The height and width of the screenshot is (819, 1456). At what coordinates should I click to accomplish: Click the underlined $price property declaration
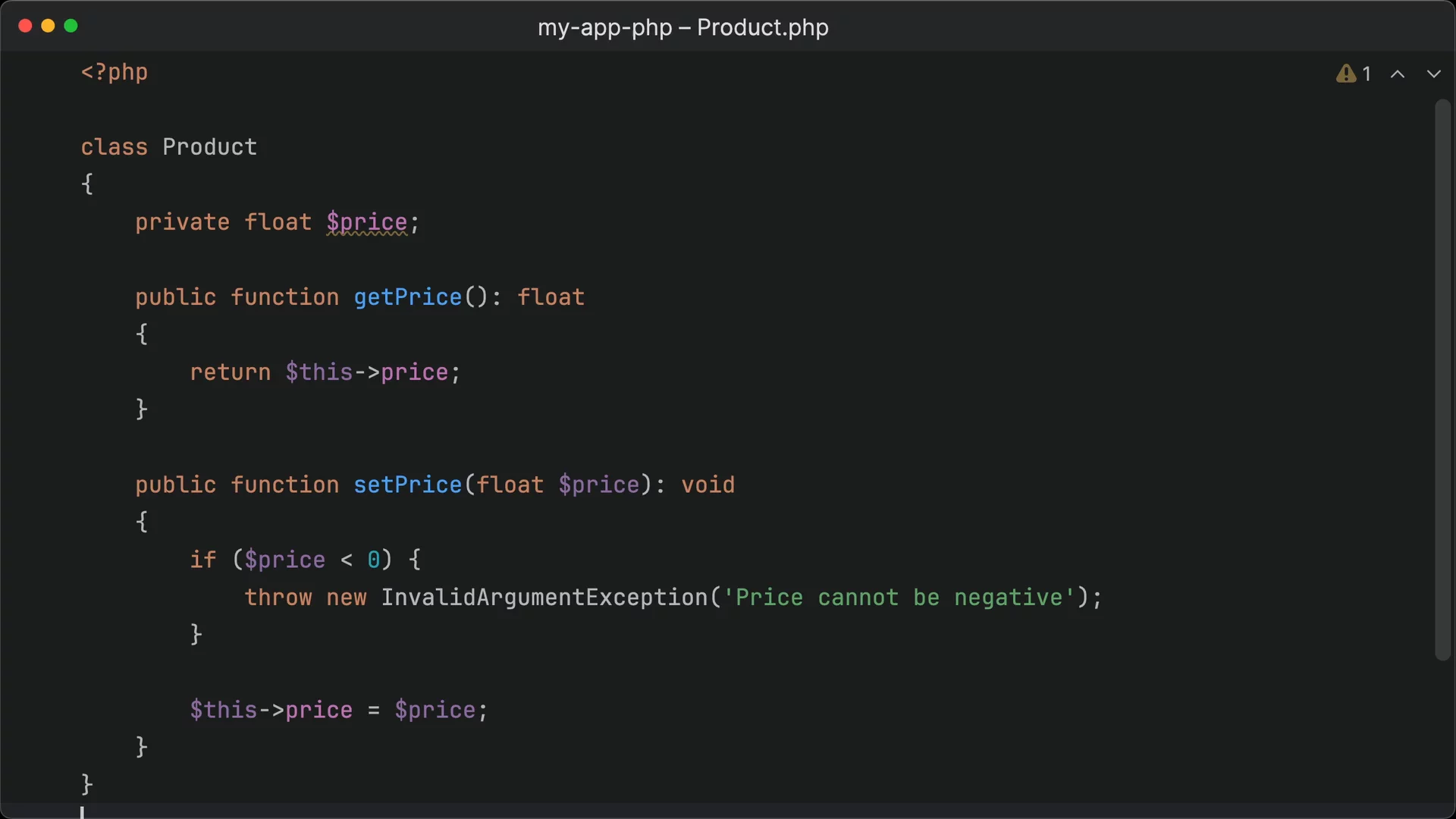click(x=367, y=222)
